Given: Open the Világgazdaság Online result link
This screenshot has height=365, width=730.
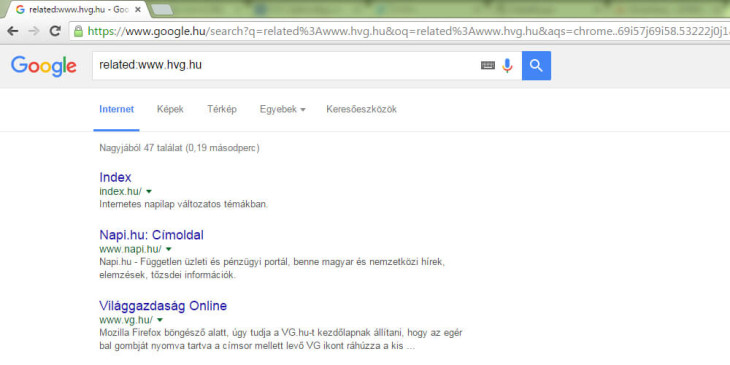Looking at the screenshot, I should pyautogui.click(x=163, y=306).
